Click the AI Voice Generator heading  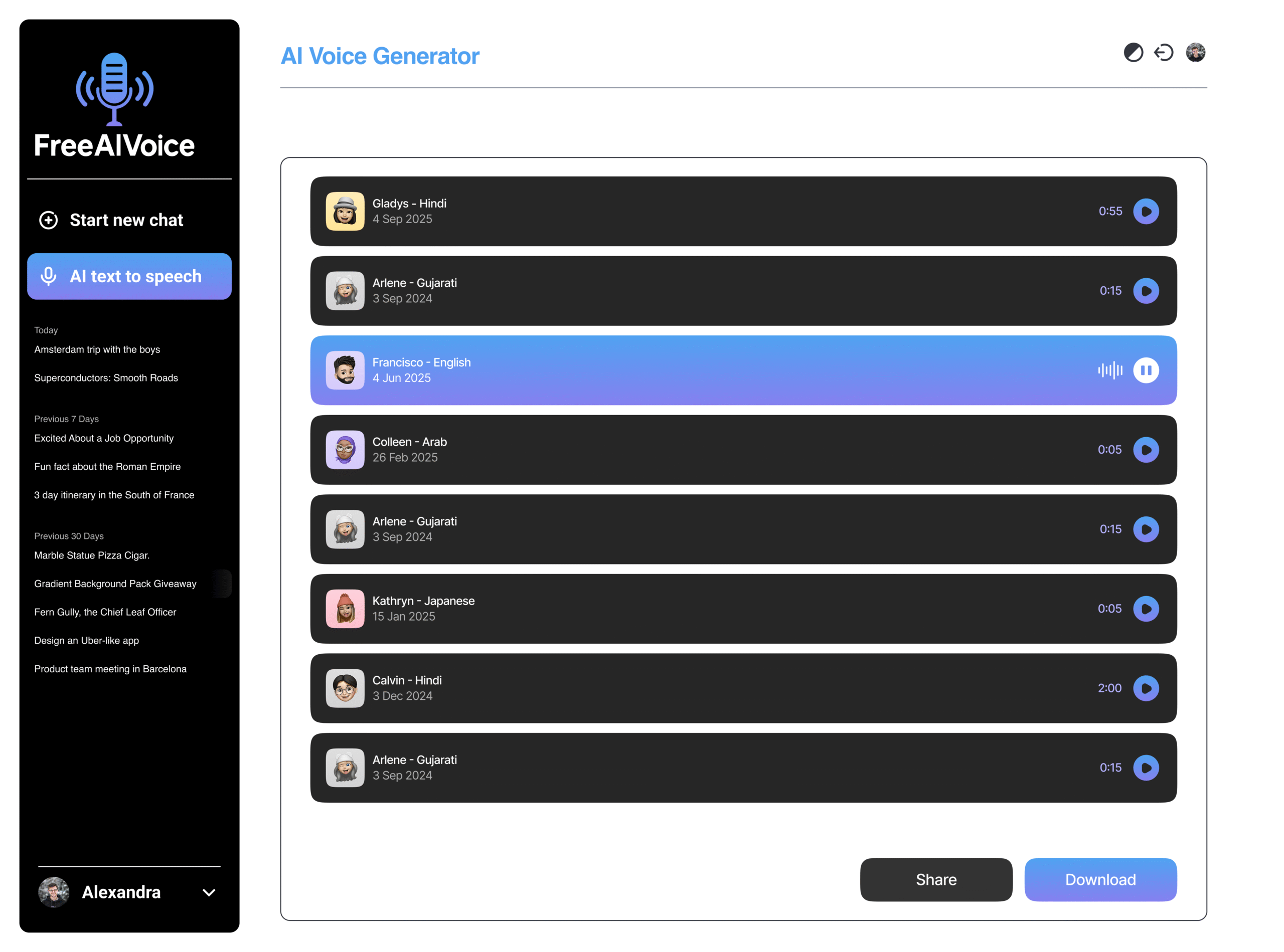click(379, 56)
